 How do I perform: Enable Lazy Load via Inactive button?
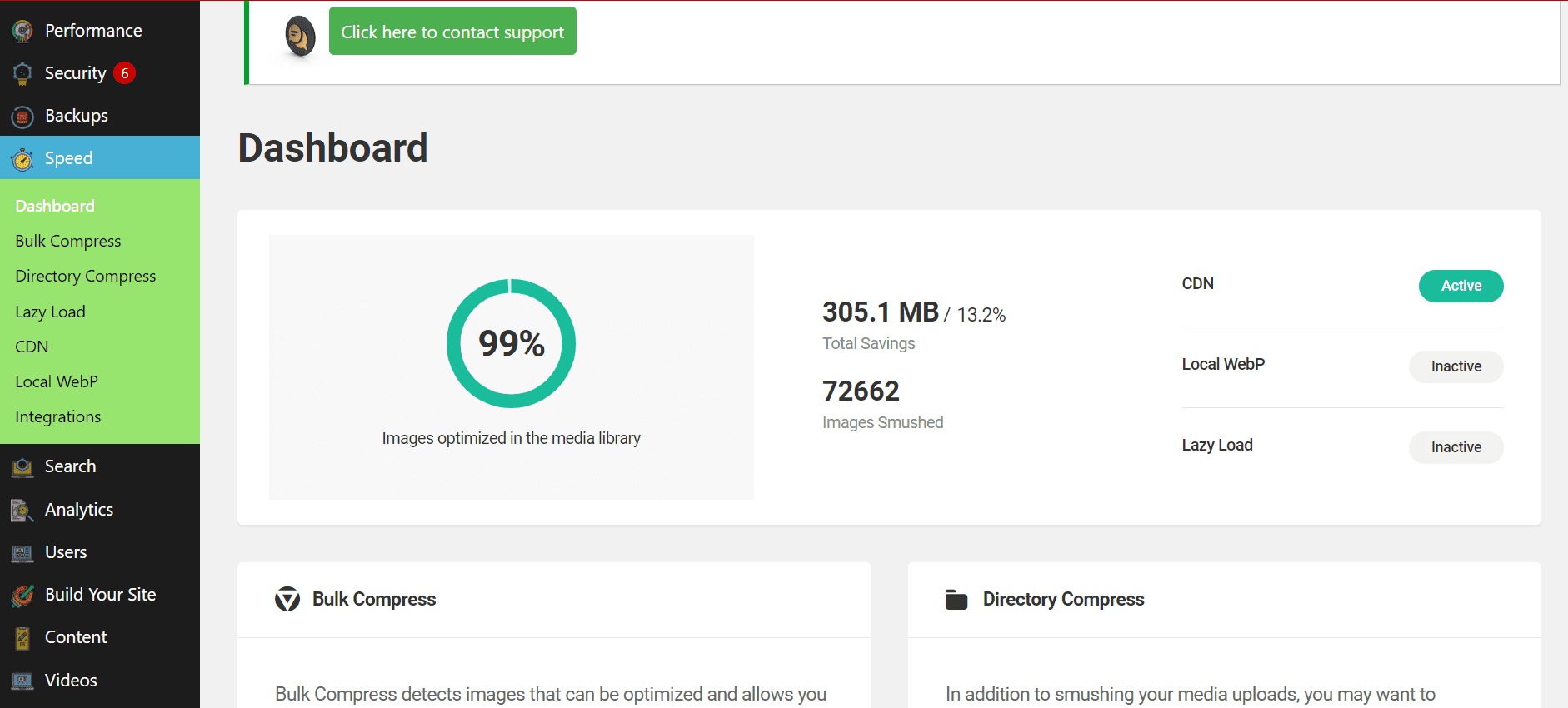(1456, 447)
